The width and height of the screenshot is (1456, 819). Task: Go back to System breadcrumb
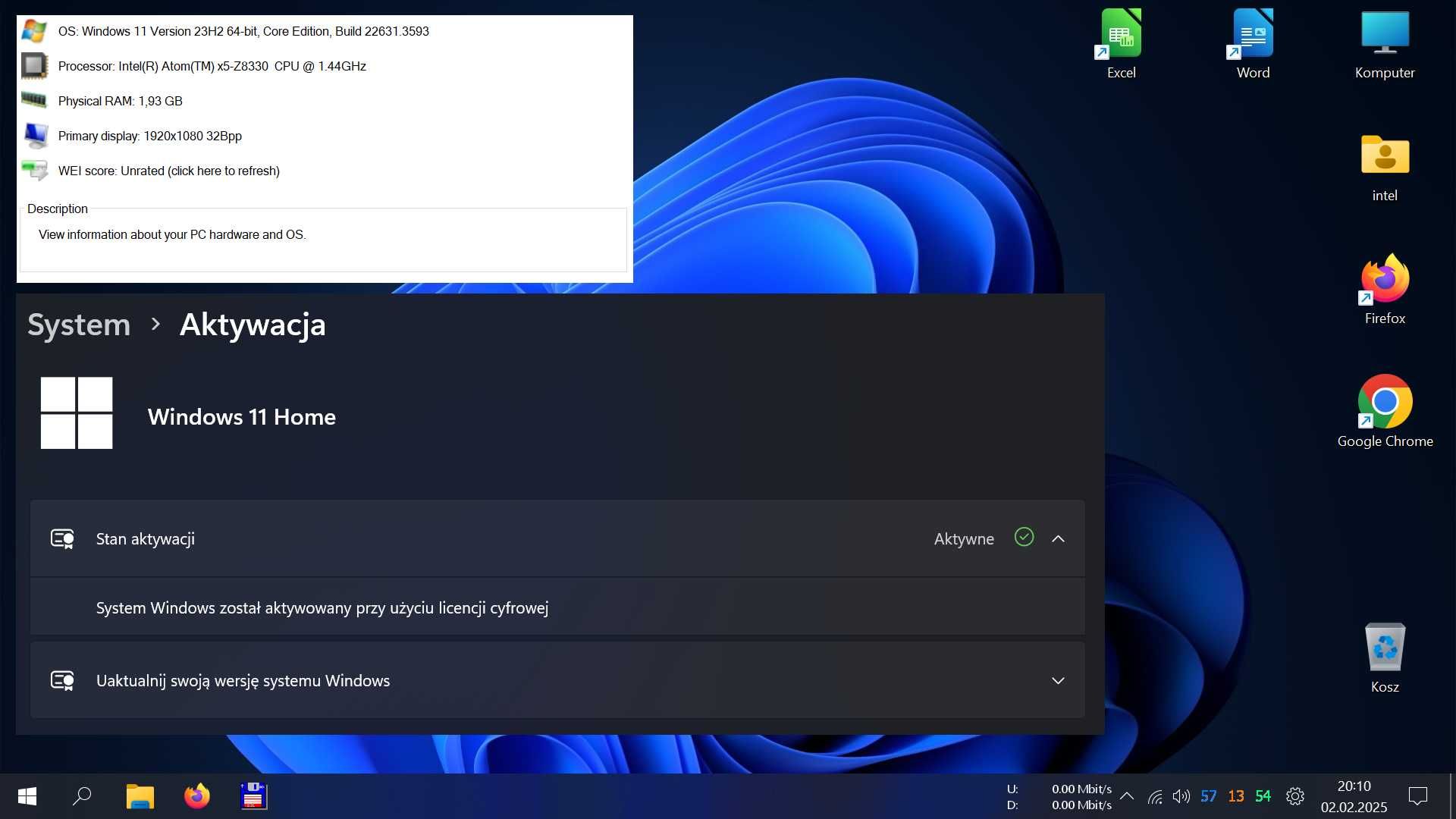79,325
